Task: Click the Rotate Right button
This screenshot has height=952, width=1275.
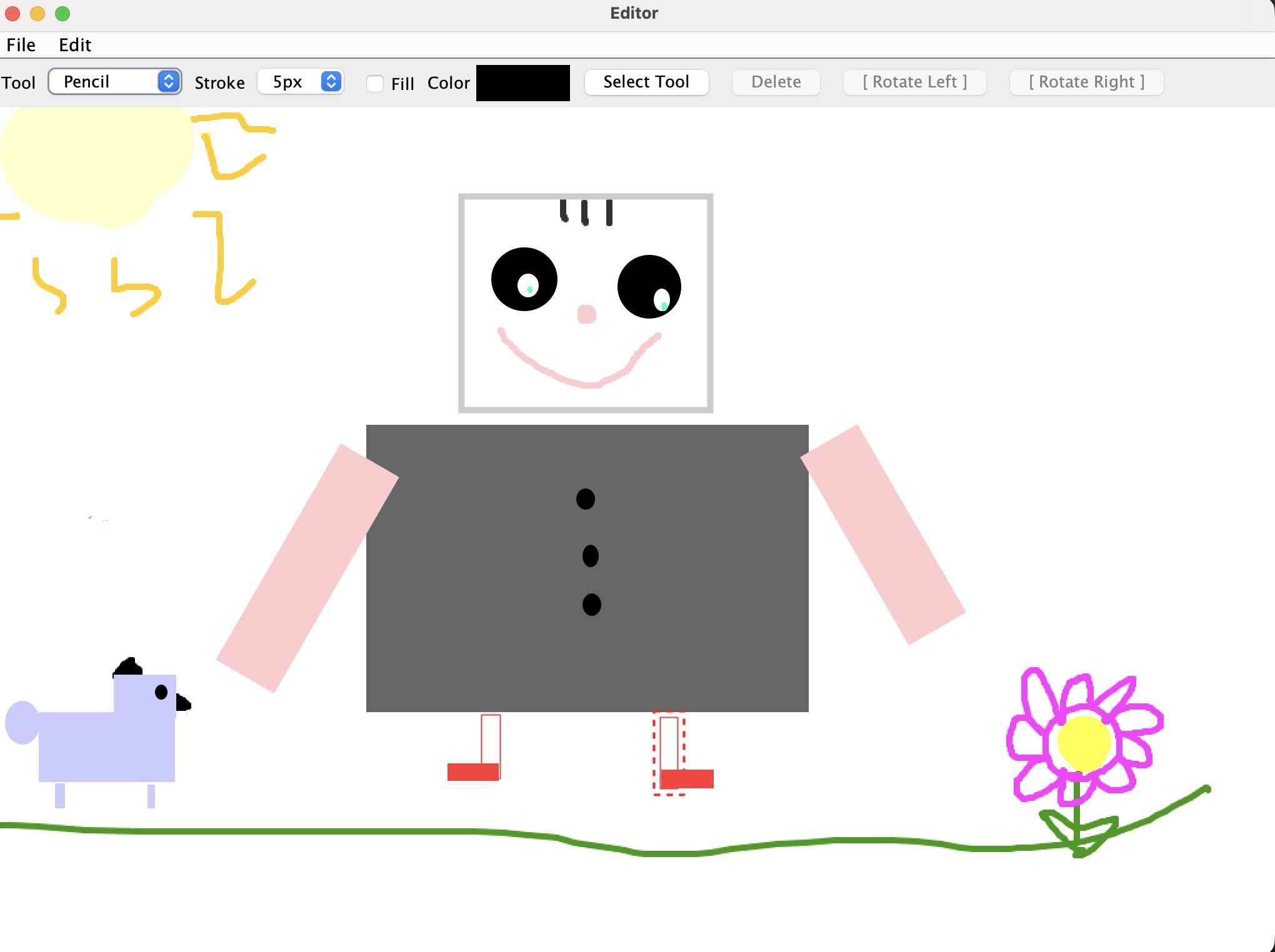Action: [x=1086, y=82]
